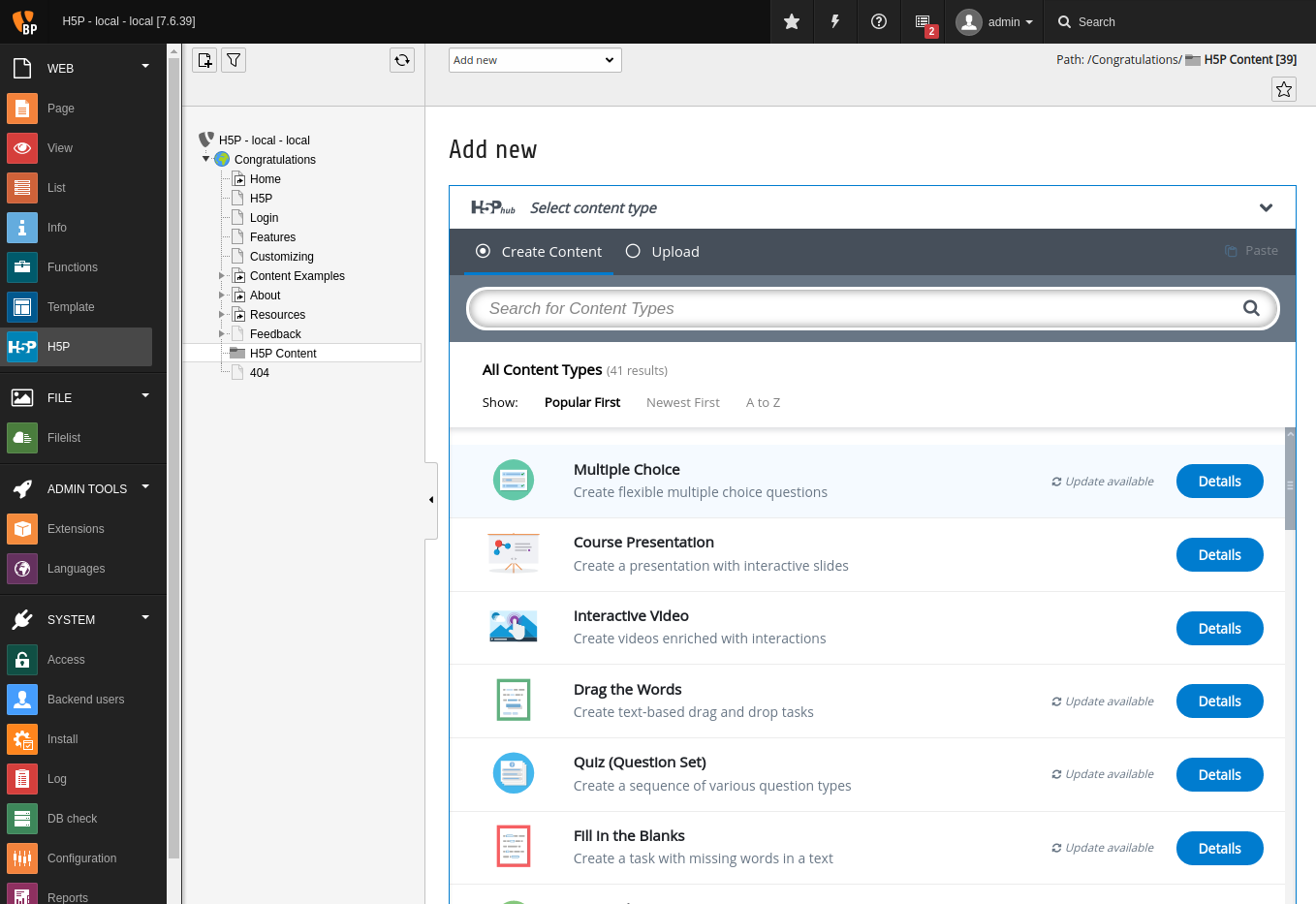Screen dimensions: 1316x904
Task: Open Details for Multiple Choice
Action: pos(1220,482)
